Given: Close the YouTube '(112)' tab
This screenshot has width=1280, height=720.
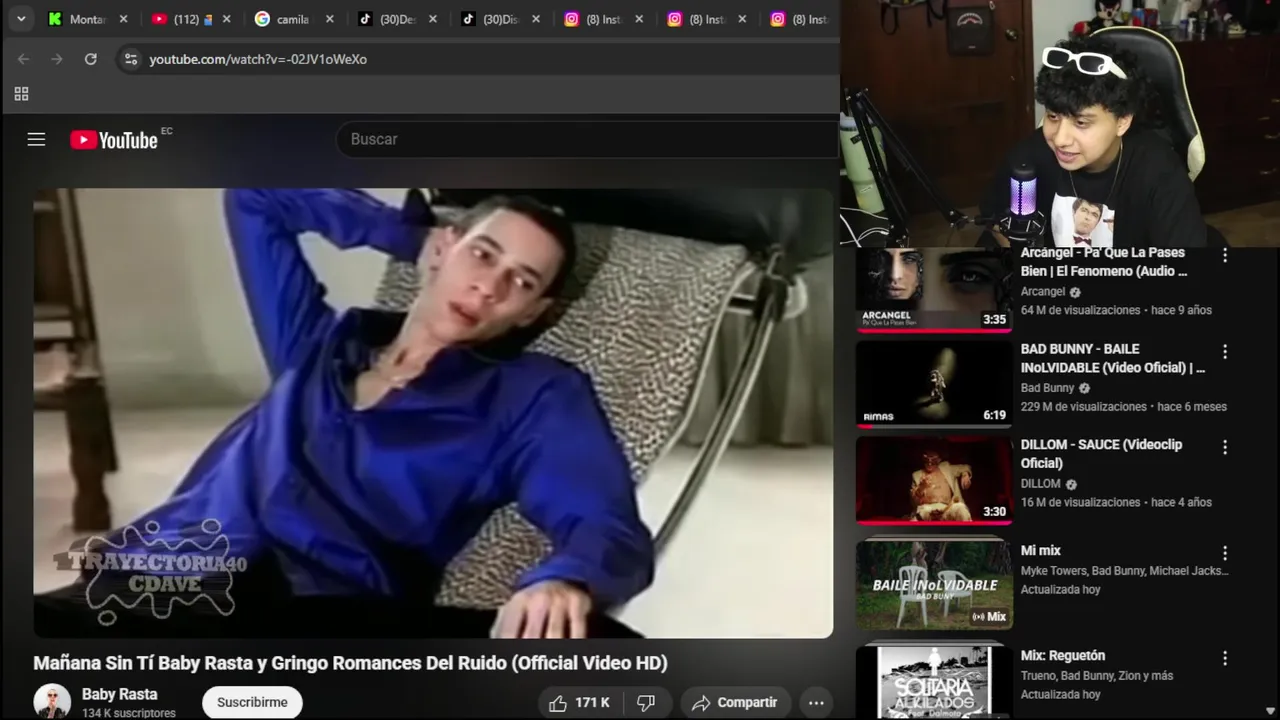Looking at the screenshot, I should coord(227,19).
